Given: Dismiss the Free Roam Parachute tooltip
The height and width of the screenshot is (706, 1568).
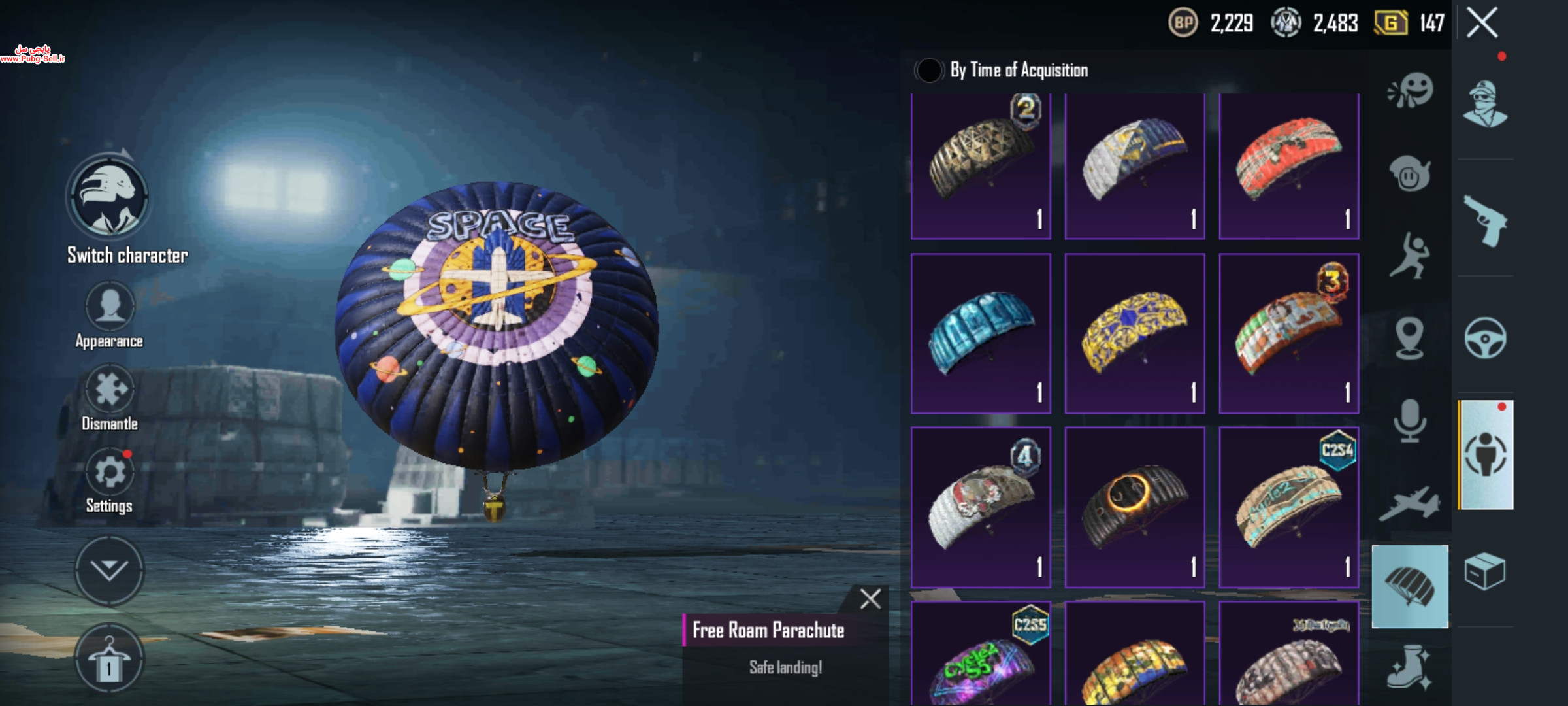Looking at the screenshot, I should 870,599.
